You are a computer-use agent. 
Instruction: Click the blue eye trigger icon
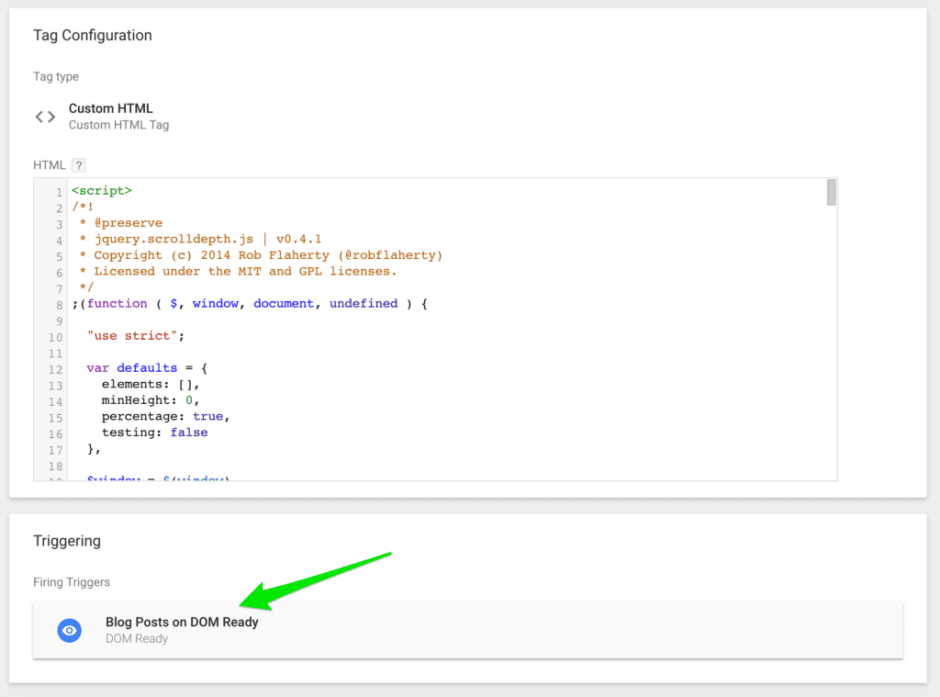pyautogui.click(x=69, y=630)
